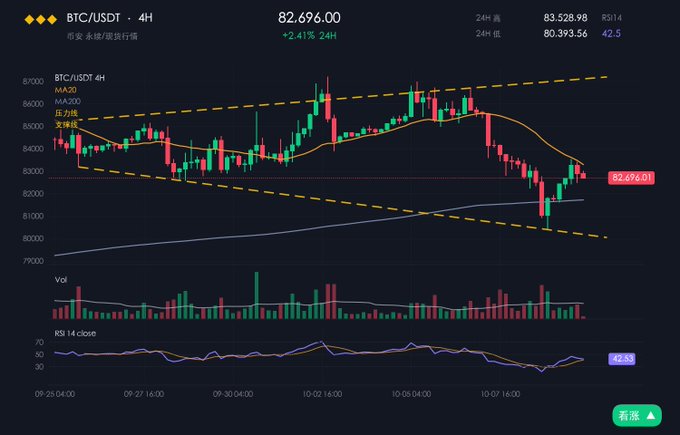Image resolution: width=680 pixels, height=435 pixels.
Task: Click the 10-07 16:00 time axis label
Action: [x=500, y=394]
